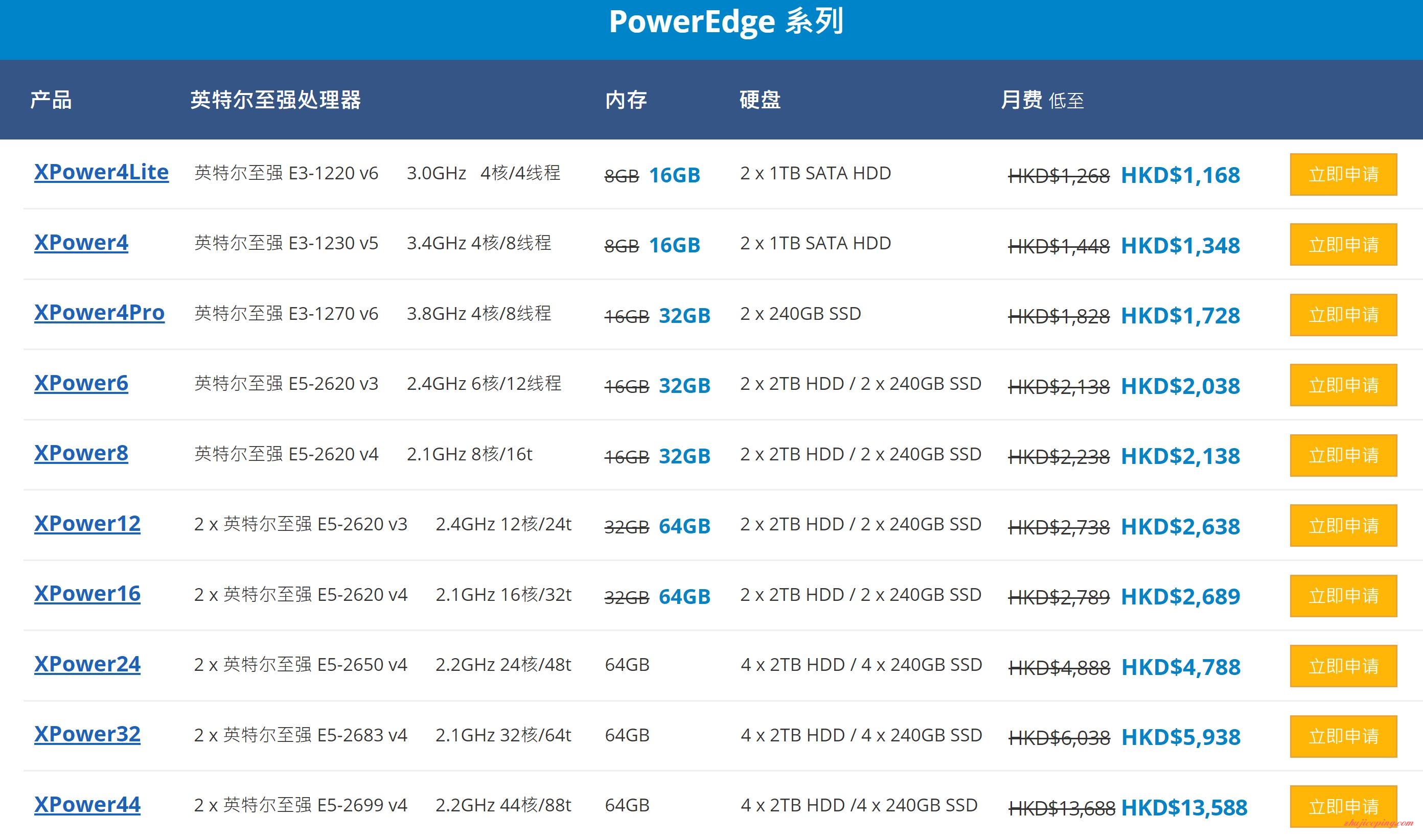1423x840 pixels.
Task: Open the XPower4Lite product link
Action: [101, 172]
